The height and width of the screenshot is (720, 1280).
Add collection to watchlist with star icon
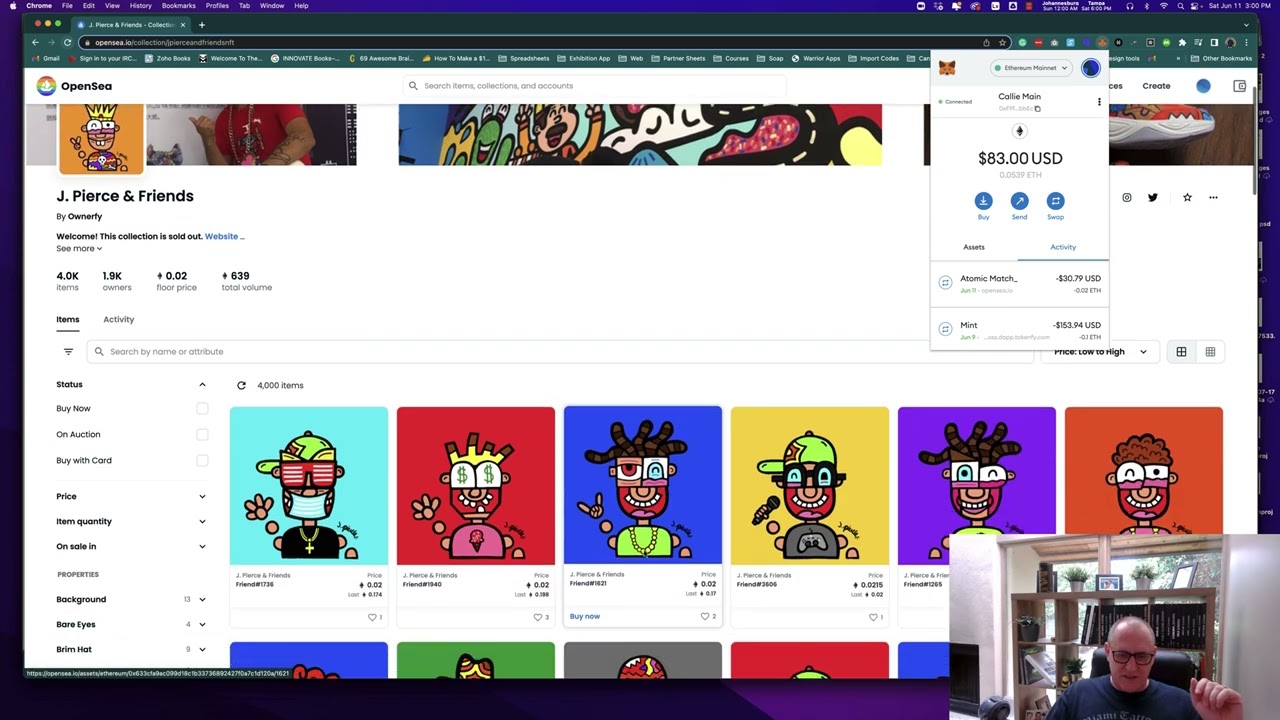pyautogui.click(x=1187, y=198)
